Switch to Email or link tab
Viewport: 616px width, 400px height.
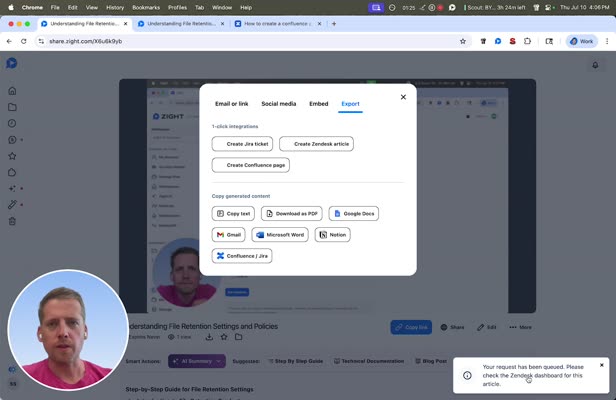click(231, 104)
